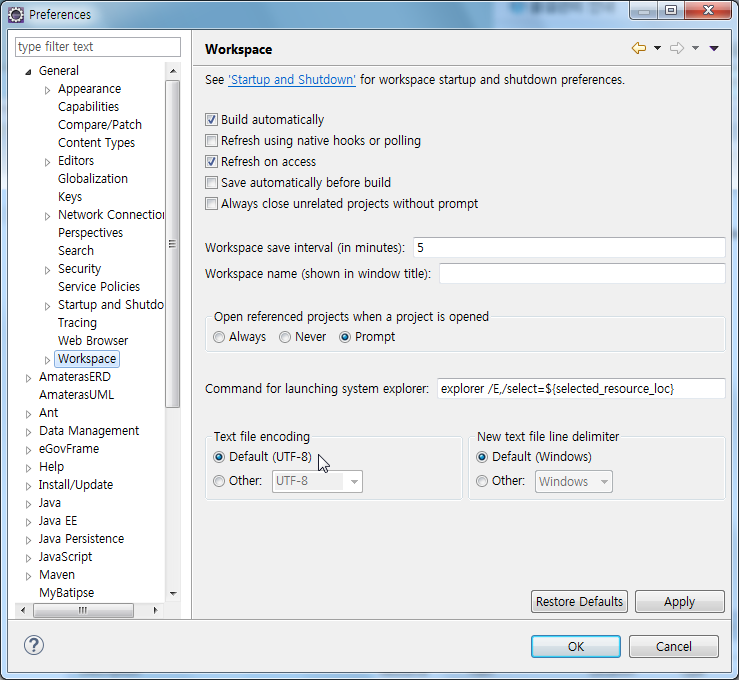Select Content Types in the tree
739x680 pixels.
click(96, 143)
